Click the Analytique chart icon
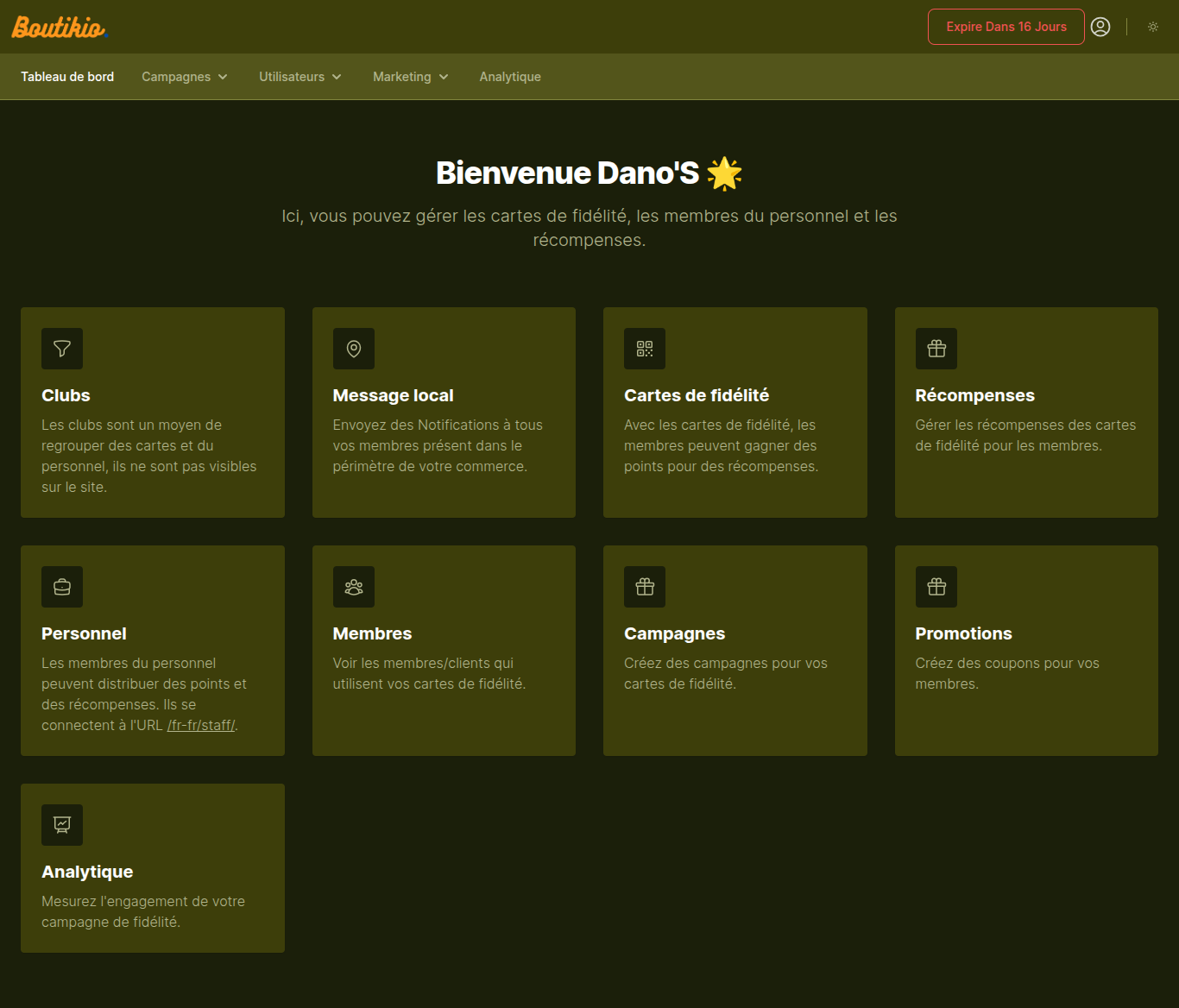This screenshot has height=1008, width=1179. 62,825
